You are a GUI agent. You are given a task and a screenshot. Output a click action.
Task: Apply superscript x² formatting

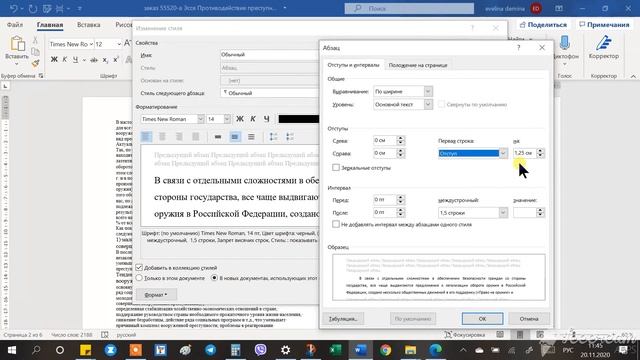coord(116,60)
